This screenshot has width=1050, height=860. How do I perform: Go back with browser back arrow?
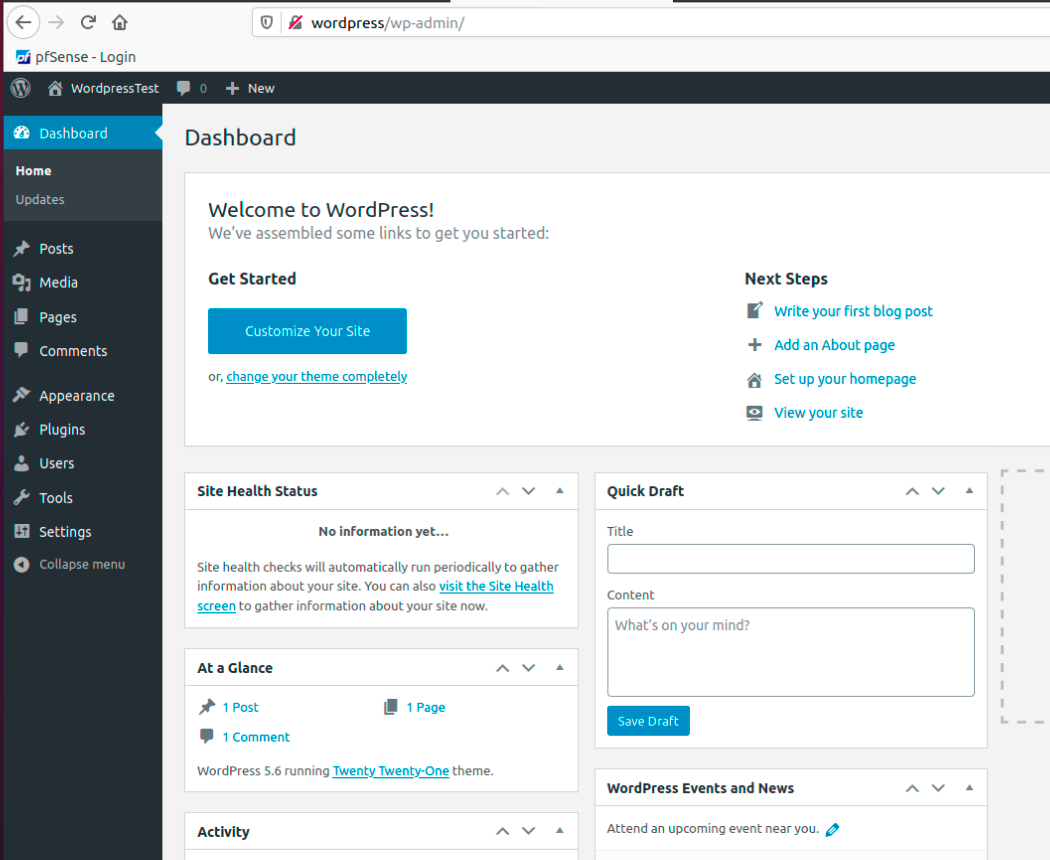[23, 23]
